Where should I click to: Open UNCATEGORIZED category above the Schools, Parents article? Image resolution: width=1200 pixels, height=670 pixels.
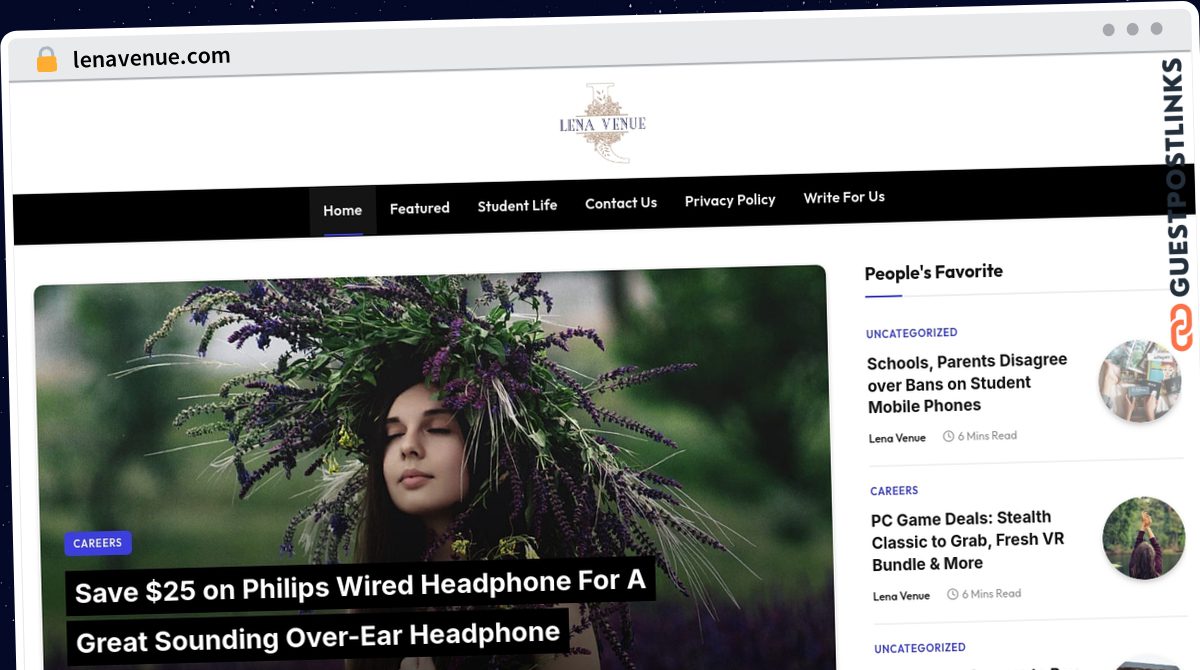[912, 333]
